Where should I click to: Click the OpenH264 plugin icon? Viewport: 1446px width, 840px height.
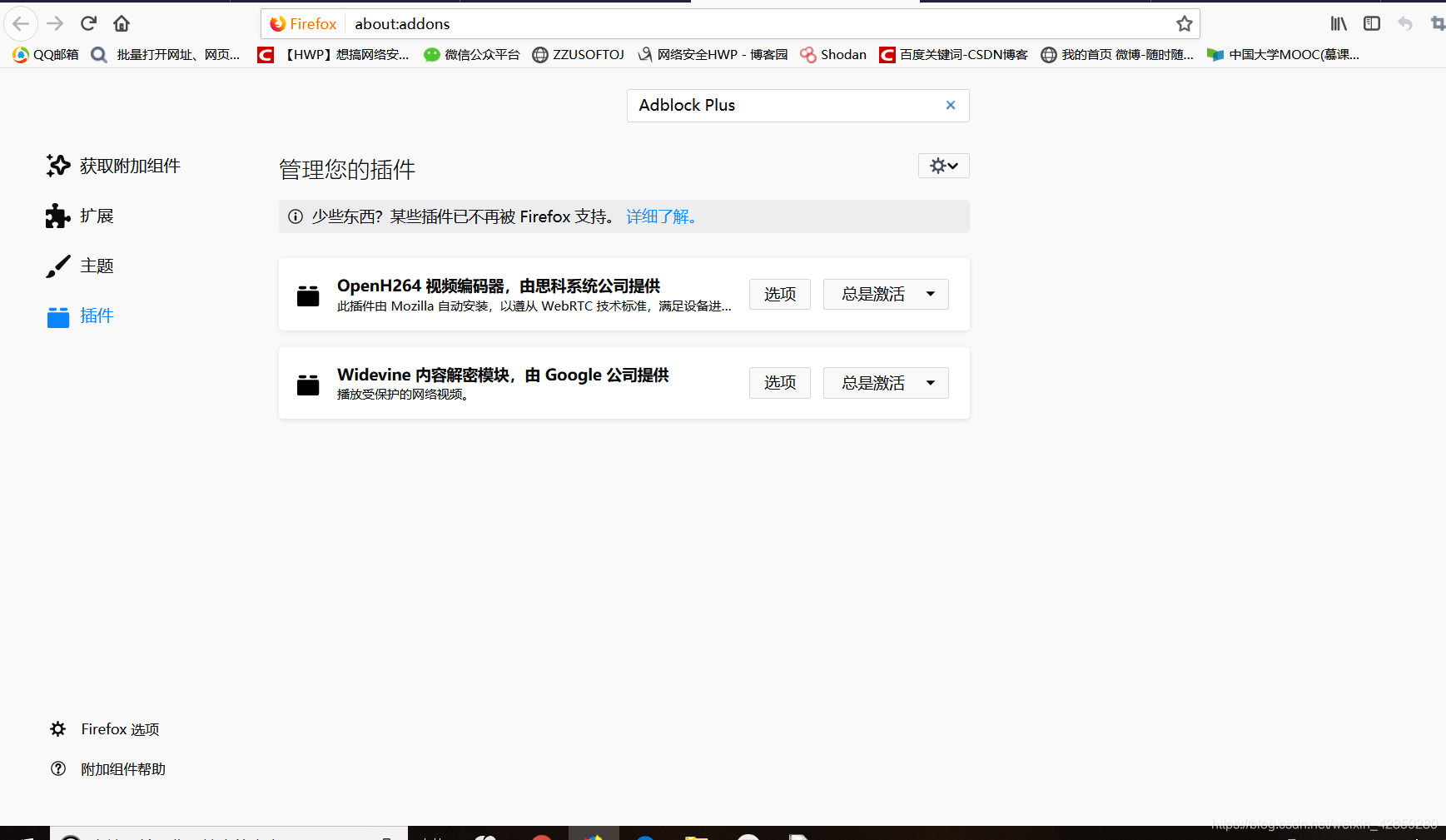308,296
